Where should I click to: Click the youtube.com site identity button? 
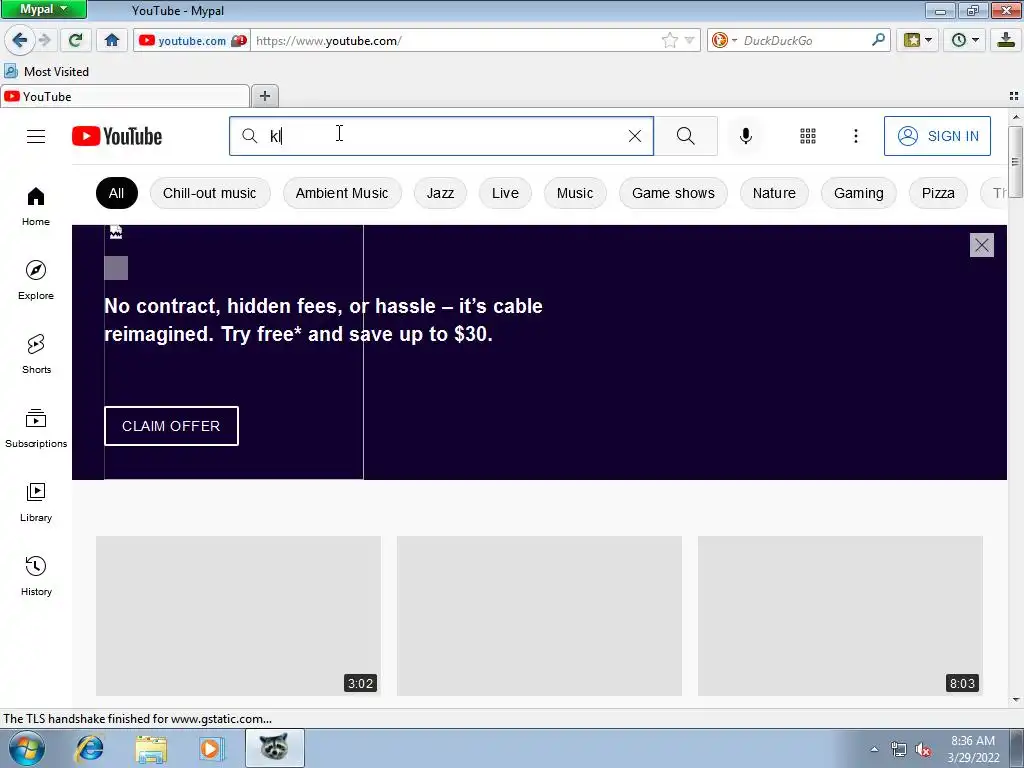click(x=192, y=40)
